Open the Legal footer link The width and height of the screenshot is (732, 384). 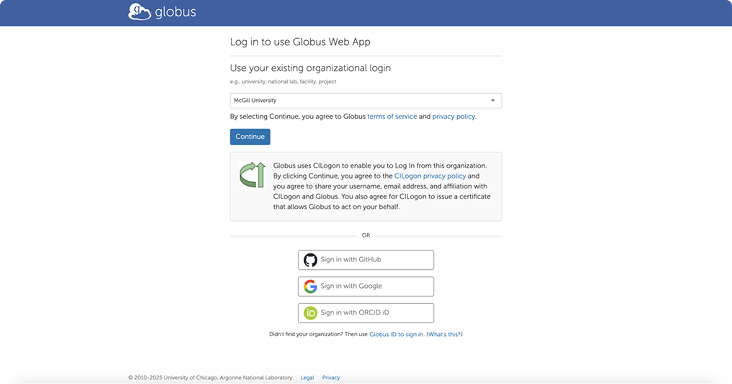(307, 378)
